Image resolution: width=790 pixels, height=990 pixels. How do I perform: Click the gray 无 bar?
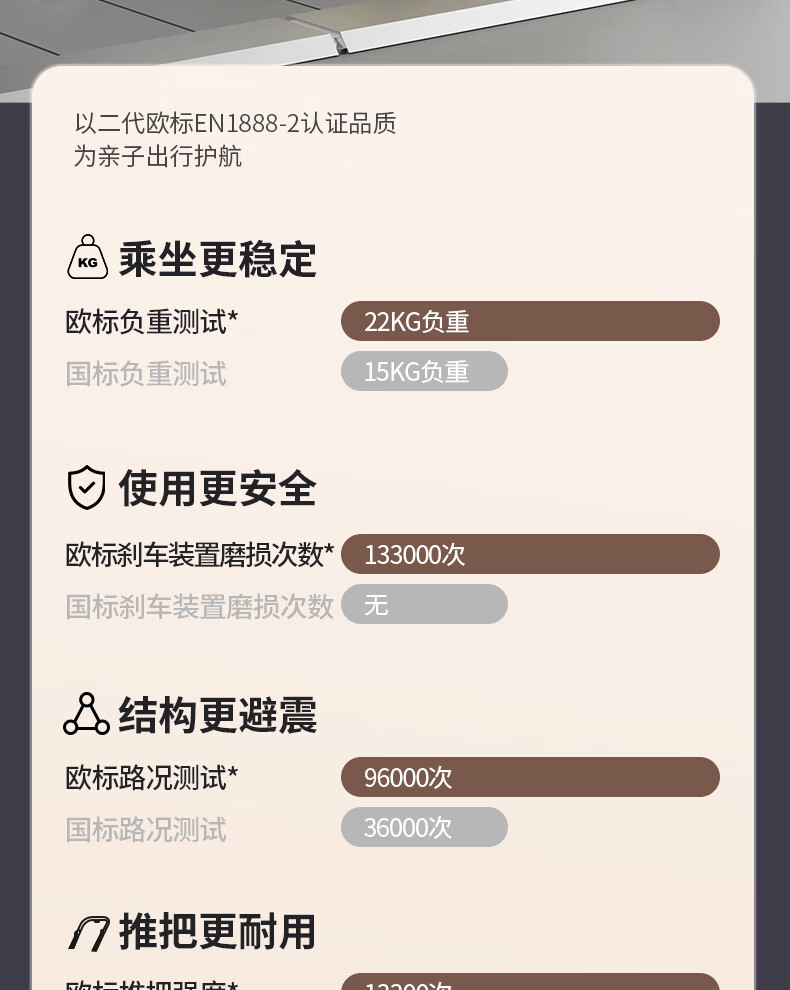coord(424,604)
